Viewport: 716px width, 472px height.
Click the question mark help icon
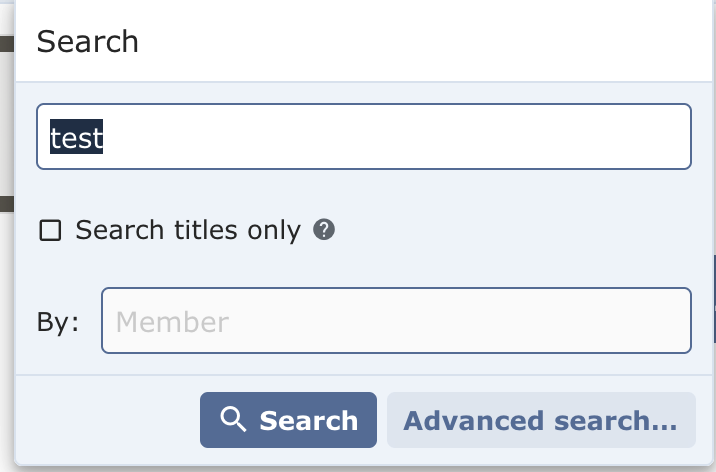[x=324, y=230]
